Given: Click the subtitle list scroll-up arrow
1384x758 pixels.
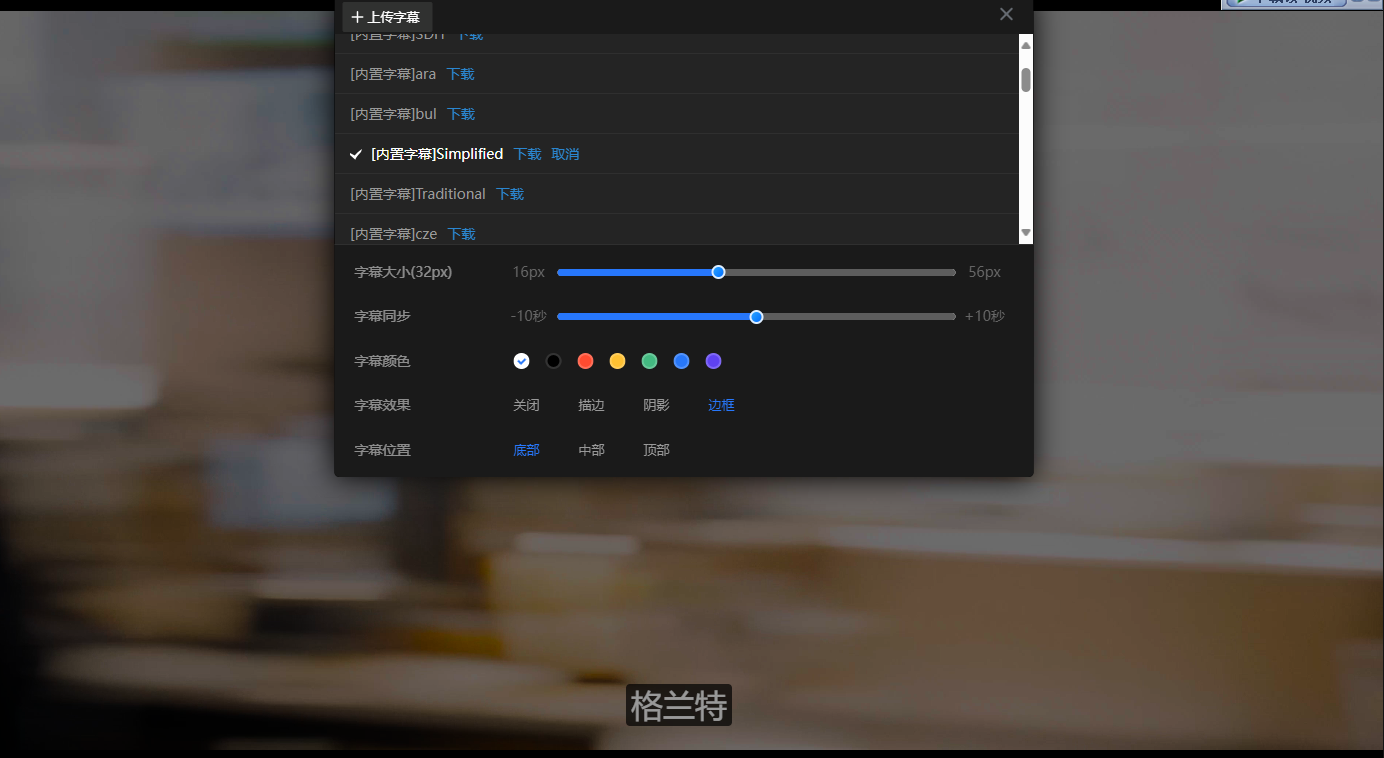Looking at the screenshot, I should pyautogui.click(x=1025, y=45).
